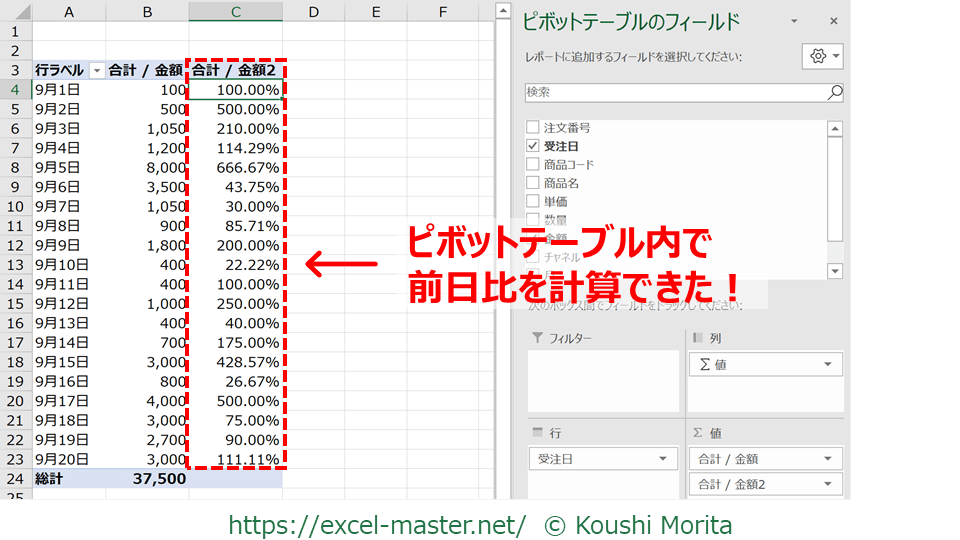The width and height of the screenshot is (960, 540).
Task: Open the excel-master.net link
Action: (377, 525)
